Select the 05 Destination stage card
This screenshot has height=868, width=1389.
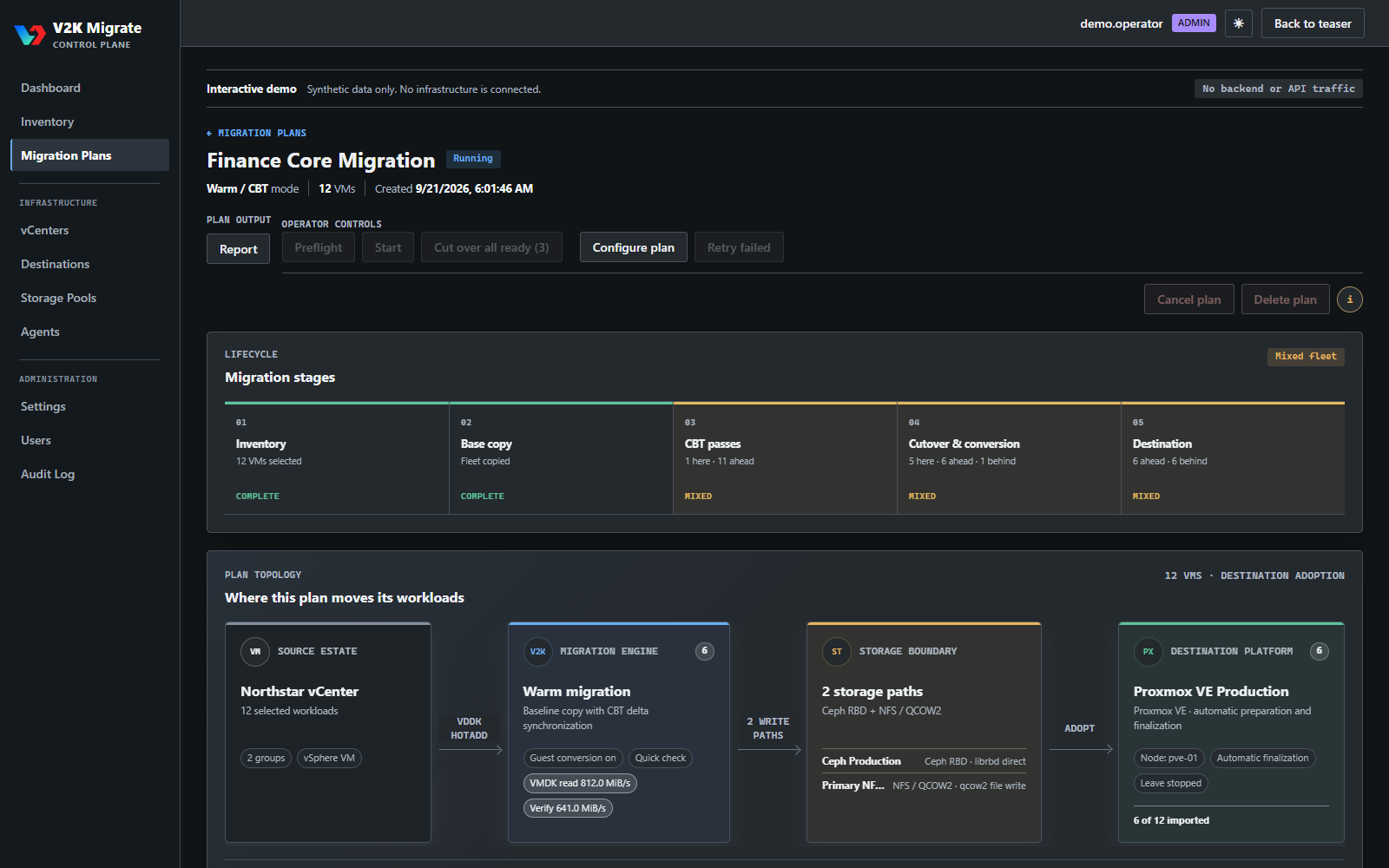[1233, 458]
